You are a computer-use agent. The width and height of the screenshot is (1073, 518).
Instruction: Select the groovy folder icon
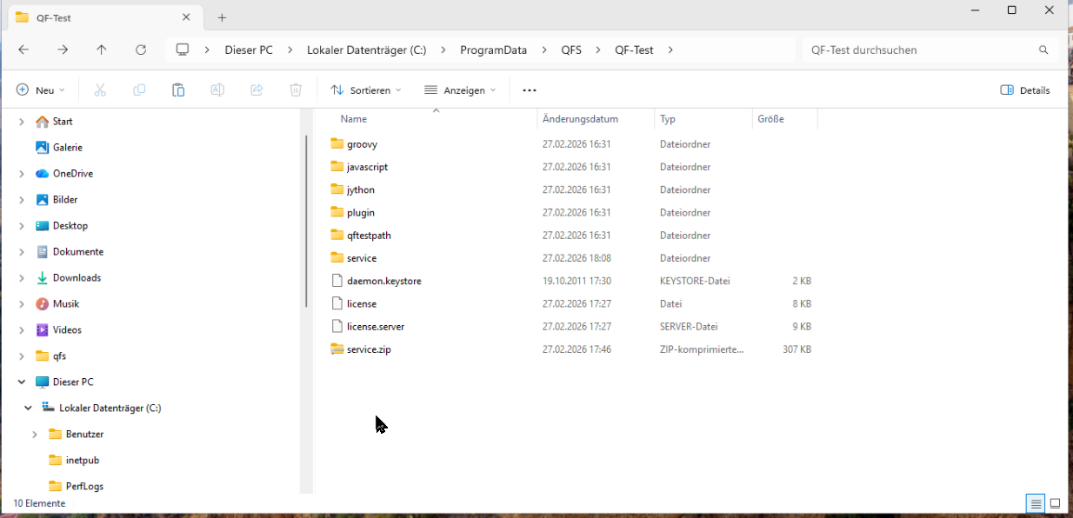336,144
